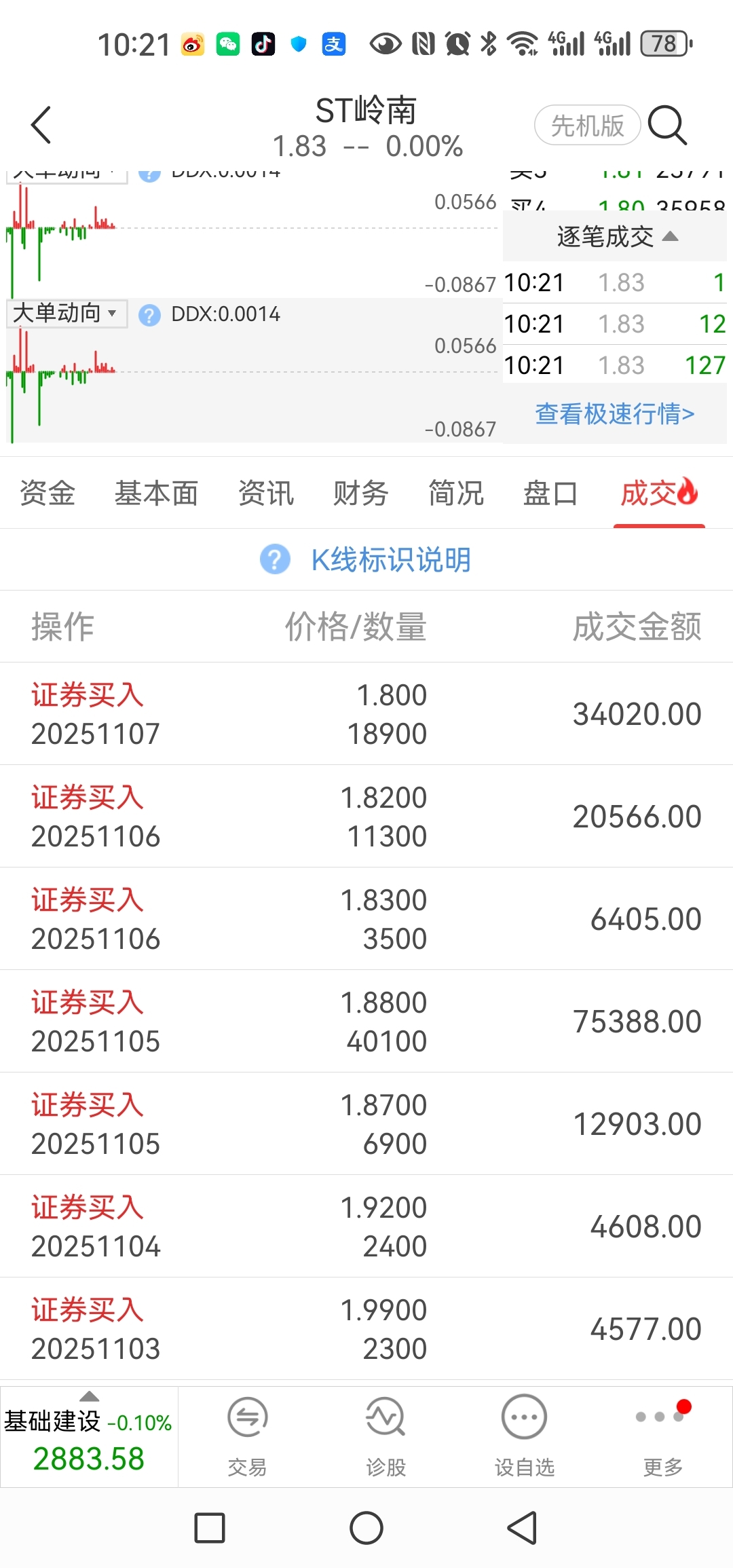Open the 盘口 tab
The width and height of the screenshot is (733, 1568).
(x=550, y=493)
